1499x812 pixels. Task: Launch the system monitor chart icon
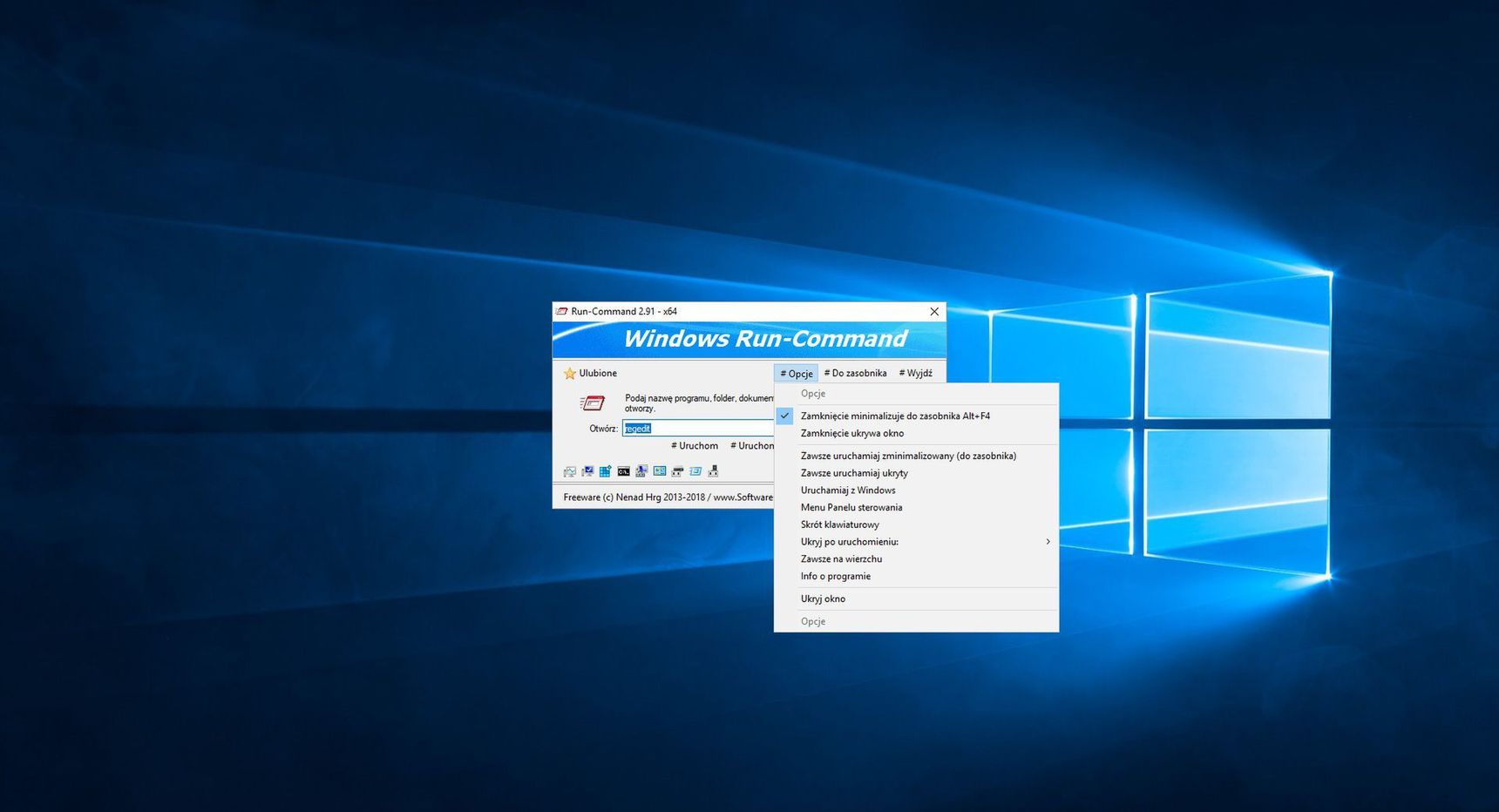tap(570, 471)
